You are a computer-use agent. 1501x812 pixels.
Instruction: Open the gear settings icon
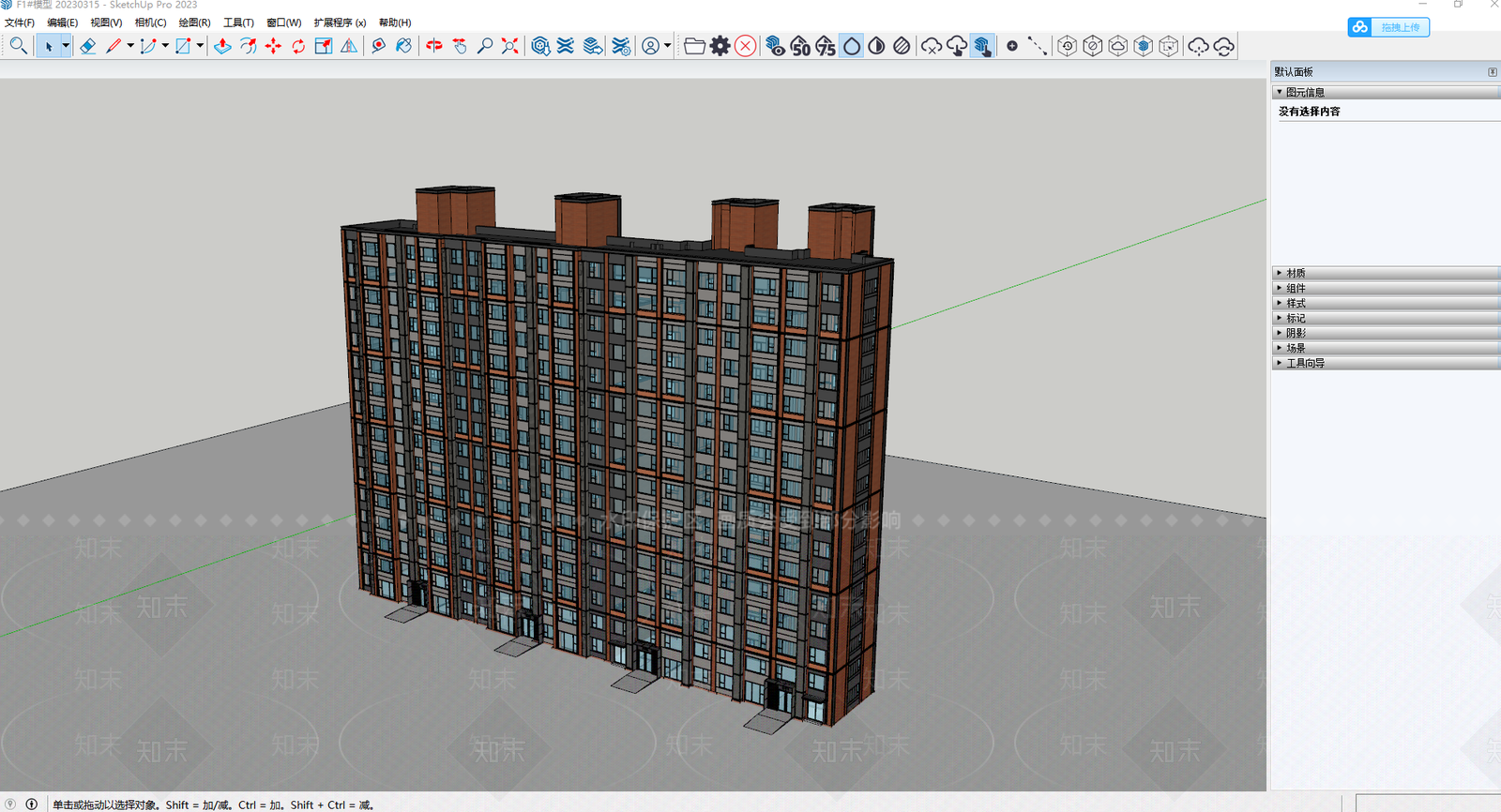(x=720, y=46)
